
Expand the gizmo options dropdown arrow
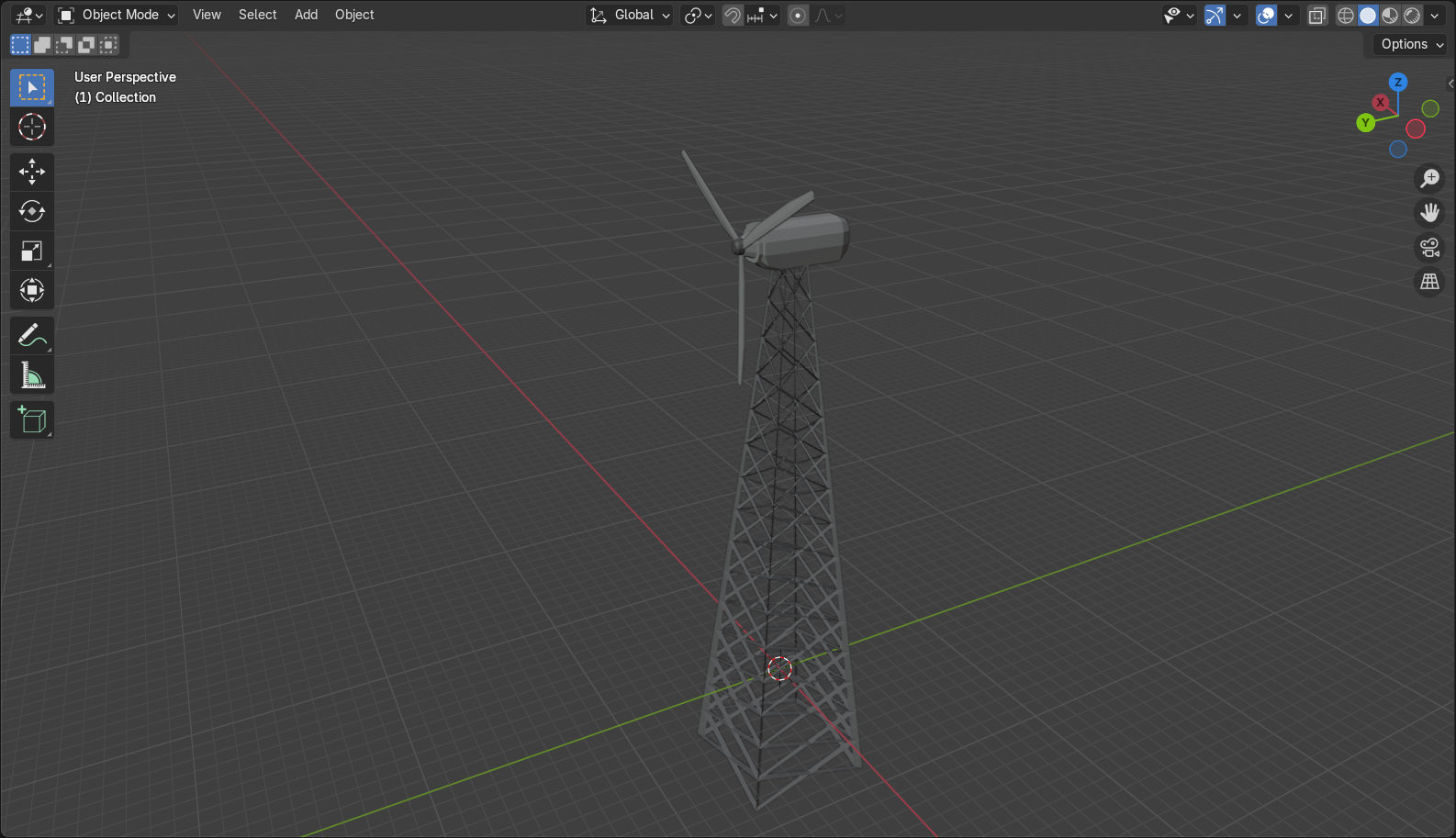pos(1237,15)
